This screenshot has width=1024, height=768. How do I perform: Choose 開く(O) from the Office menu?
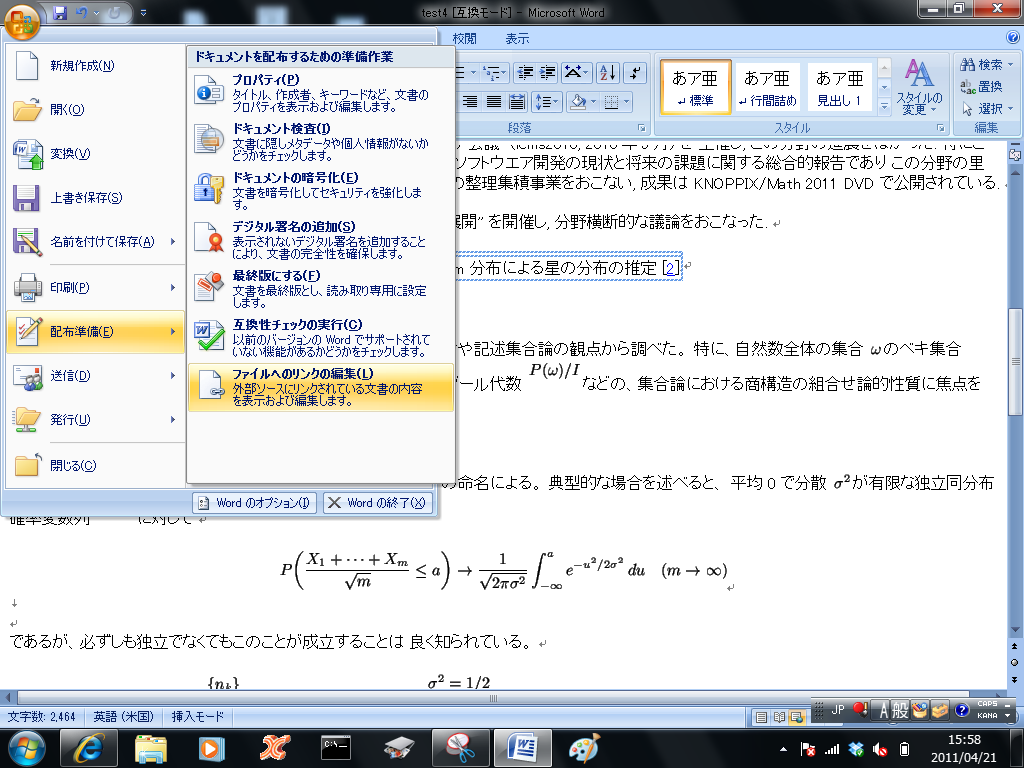(95, 110)
